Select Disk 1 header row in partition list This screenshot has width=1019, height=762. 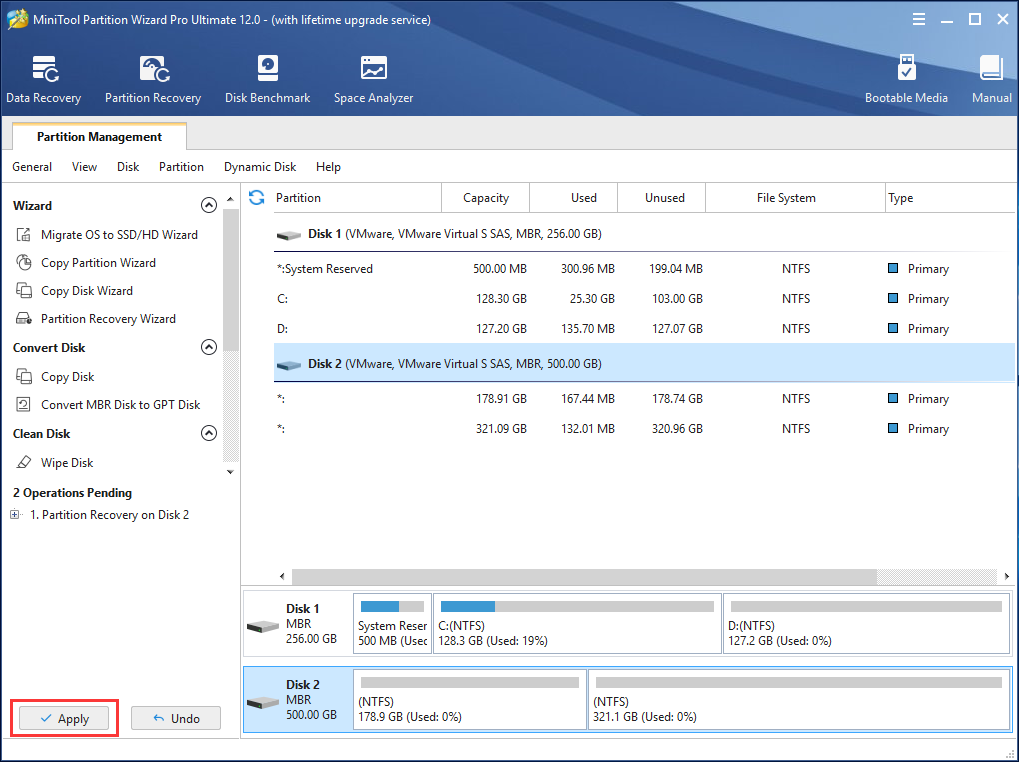click(x=643, y=234)
